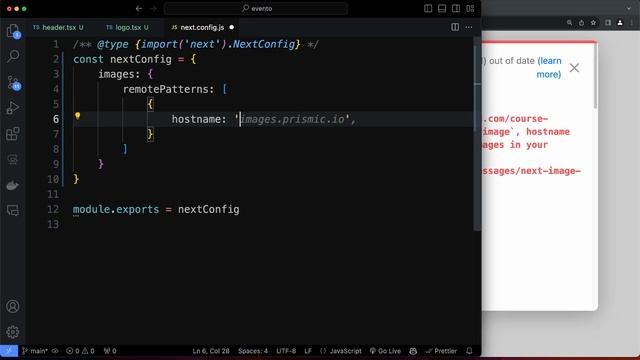Open the learn more link in browser

pos(549,67)
